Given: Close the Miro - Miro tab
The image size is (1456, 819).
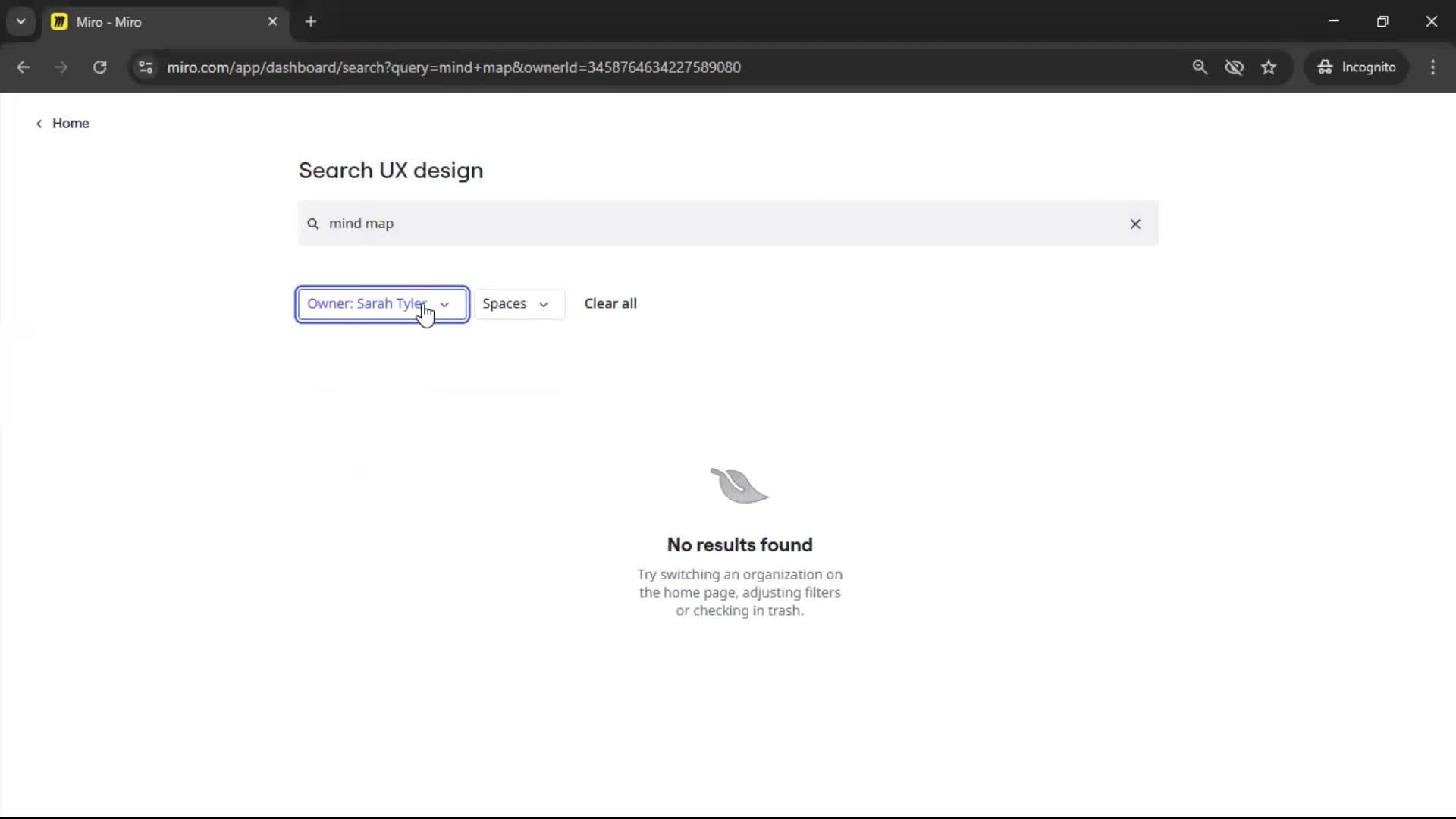Looking at the screenshot, I should point(272,21).
